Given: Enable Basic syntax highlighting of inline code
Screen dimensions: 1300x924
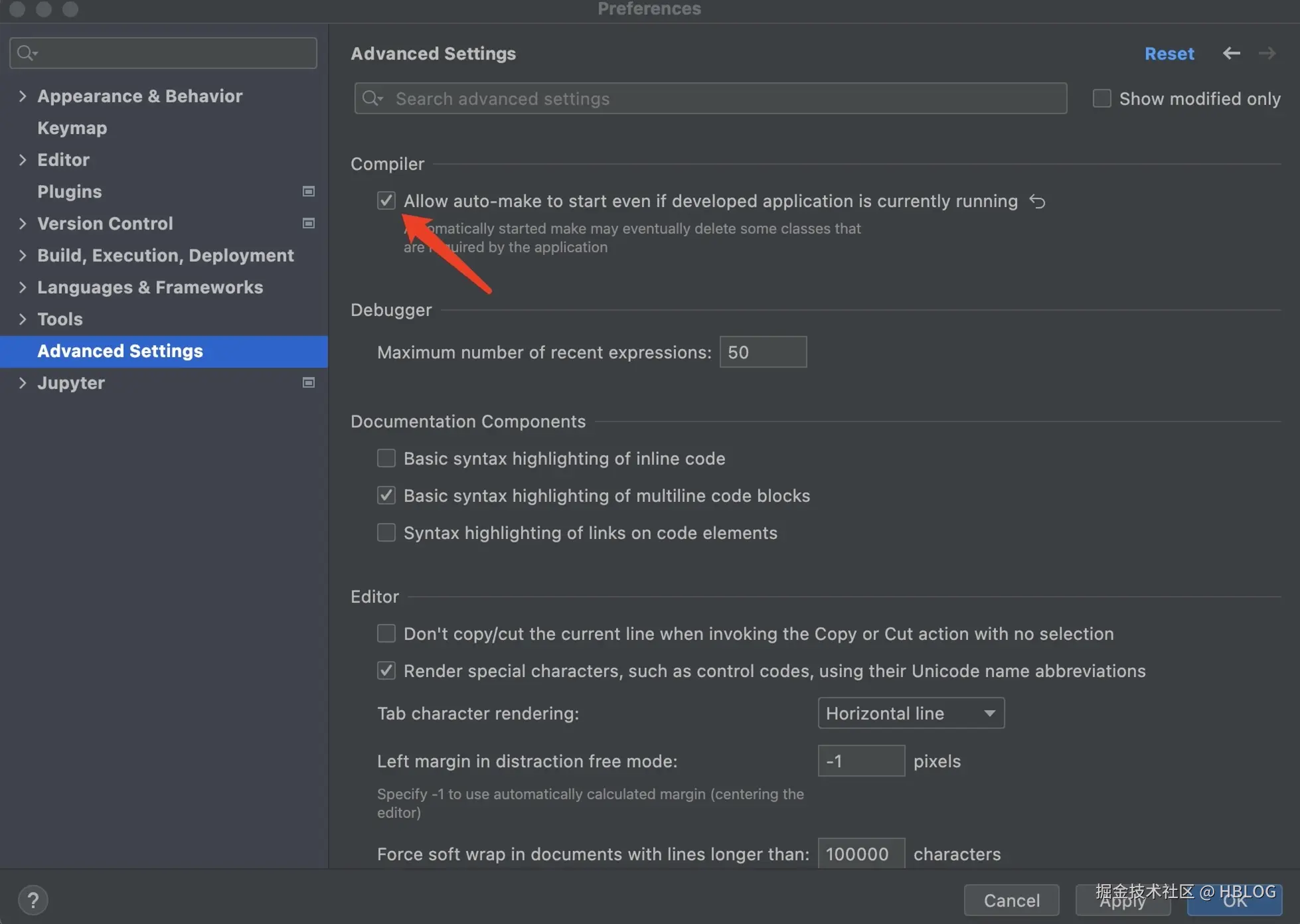Looking at the screenshot, I should [x=386, y=458].
